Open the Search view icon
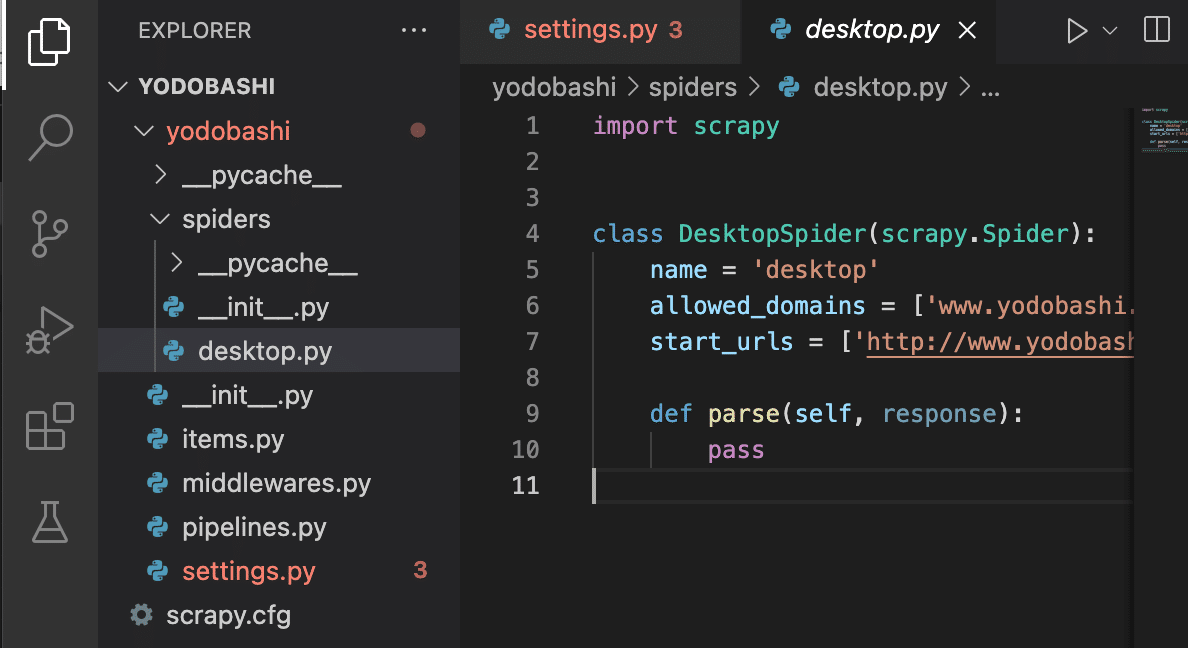 coord(49,137)
